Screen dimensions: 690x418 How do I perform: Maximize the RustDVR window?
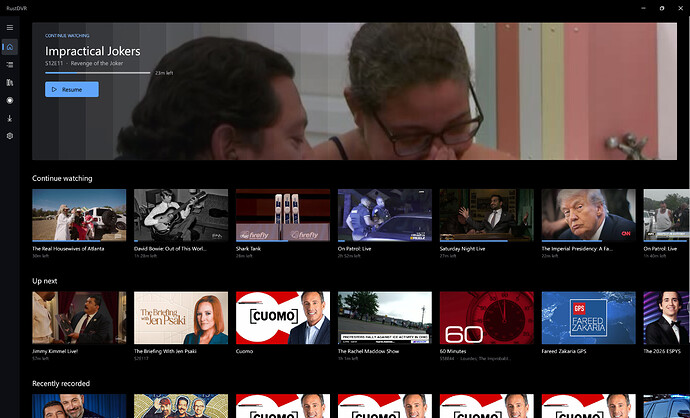point(662,8)
